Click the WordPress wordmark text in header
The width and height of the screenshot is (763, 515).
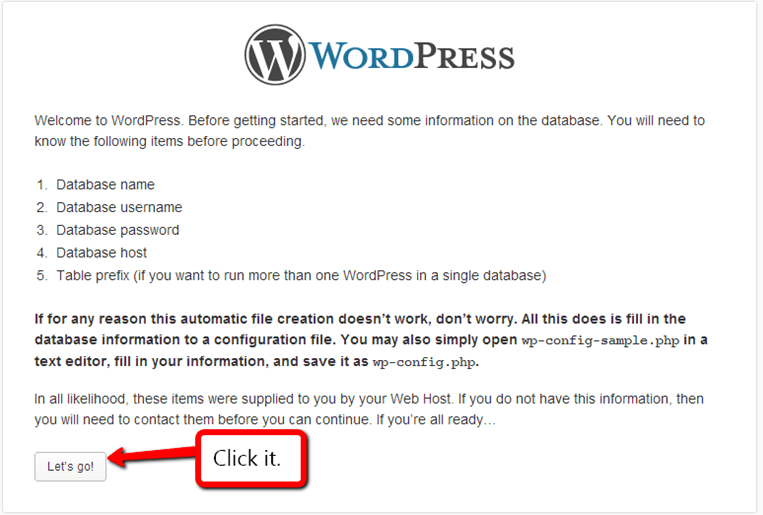(x=412, y=56)
